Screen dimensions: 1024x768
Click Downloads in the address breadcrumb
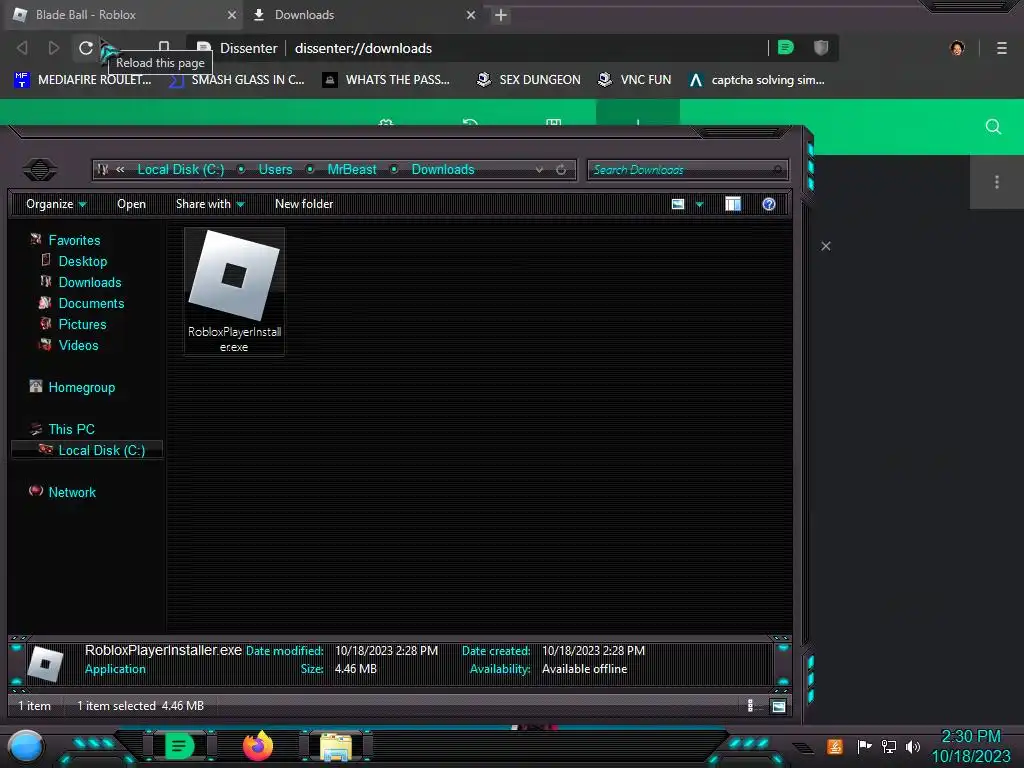(x=443, y=170)
